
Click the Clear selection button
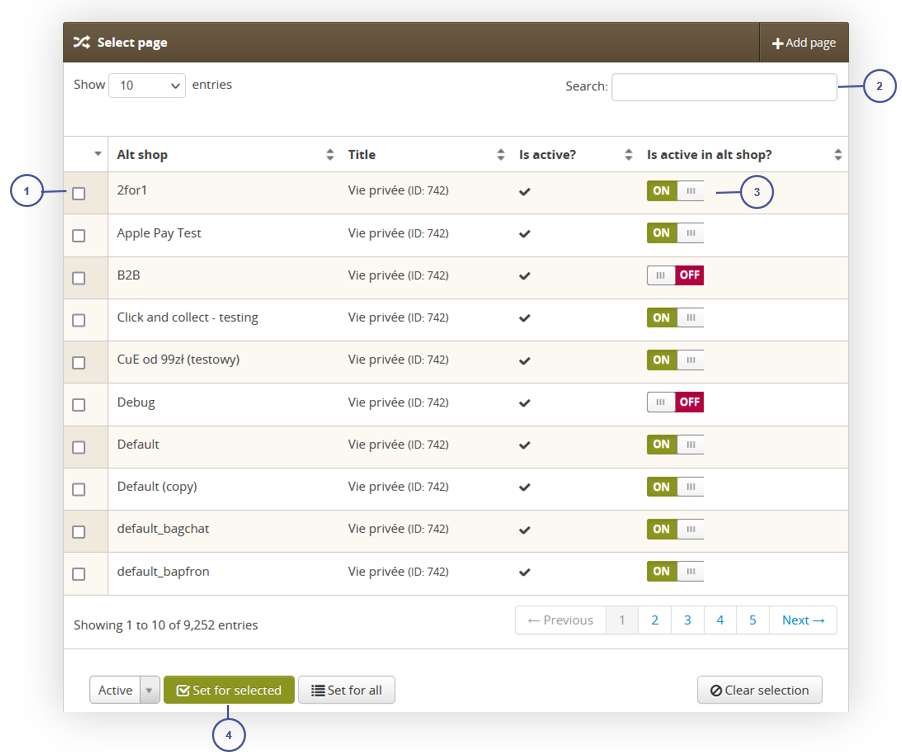[x=759, y=690]
